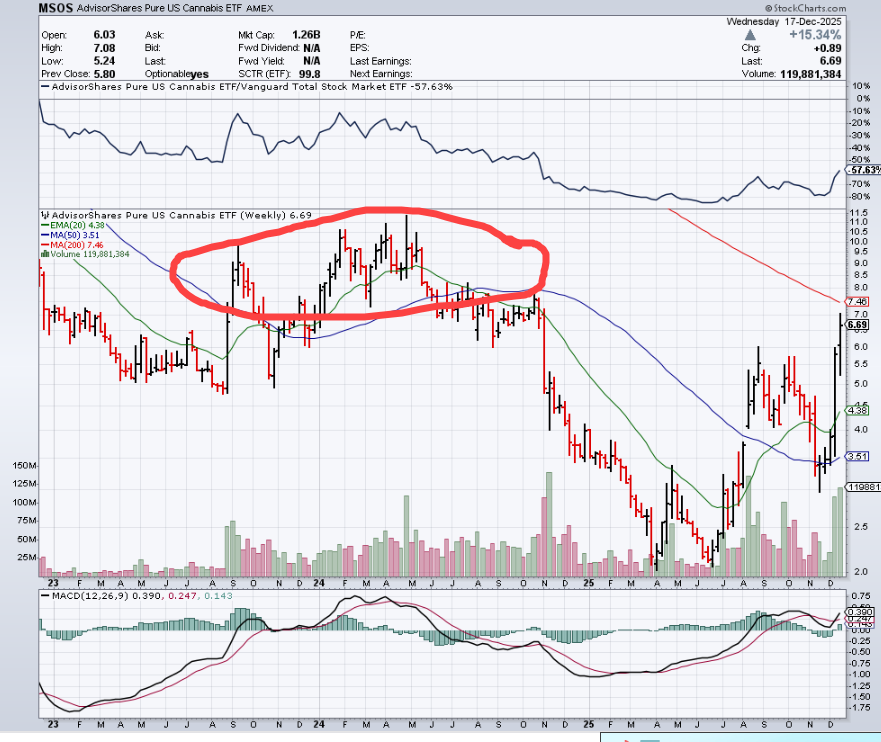Click the candlestick icon before the Weekly chart title
This screenshot has width=881, height=742.
(44, 215)
